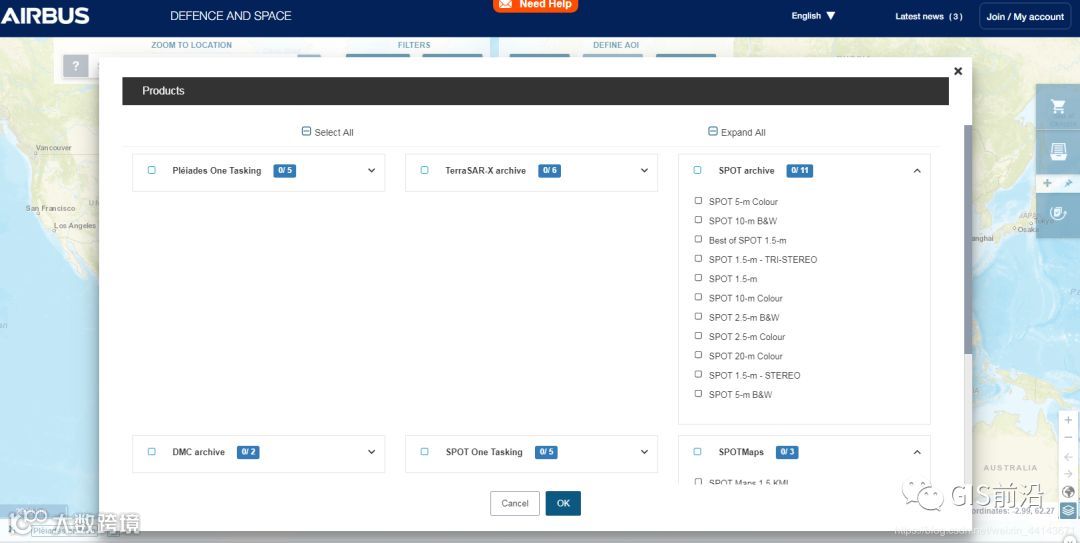This screenshot has width=1080, height=543.
Task: Click the 0/3 SPOTMaps count badge
Action: 787,452
